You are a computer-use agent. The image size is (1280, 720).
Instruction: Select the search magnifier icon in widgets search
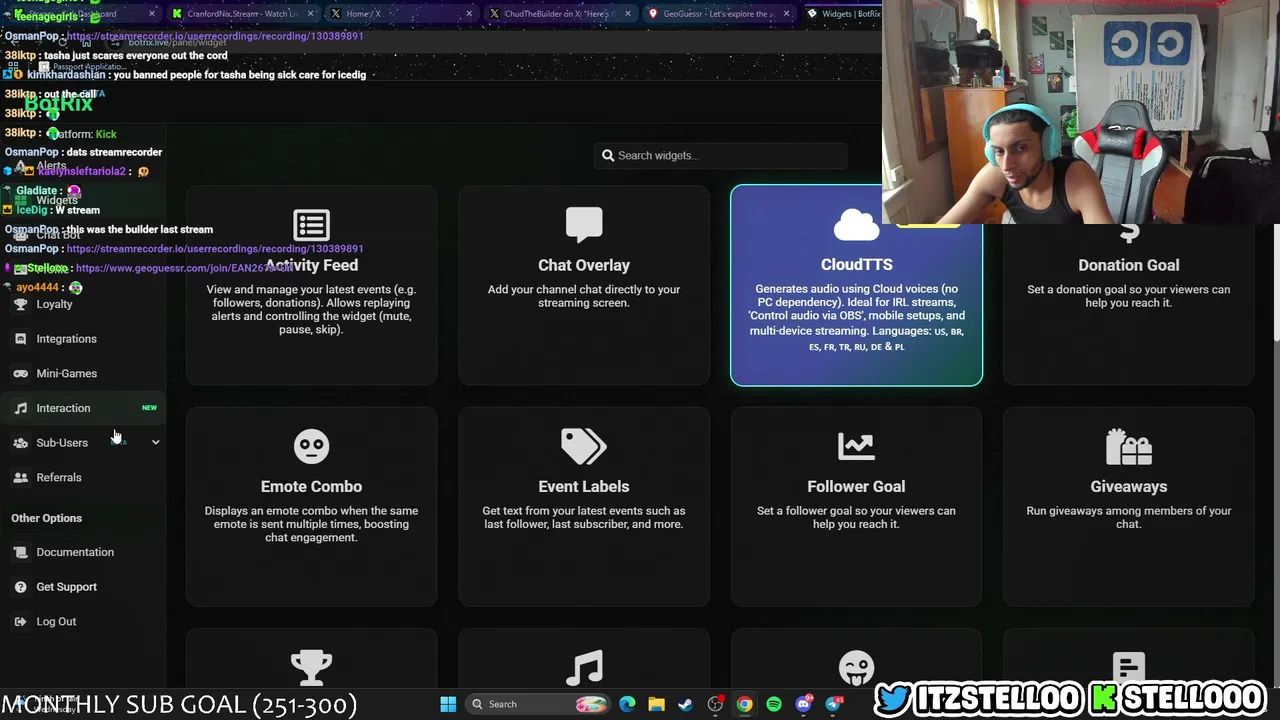tap(608, 155)
